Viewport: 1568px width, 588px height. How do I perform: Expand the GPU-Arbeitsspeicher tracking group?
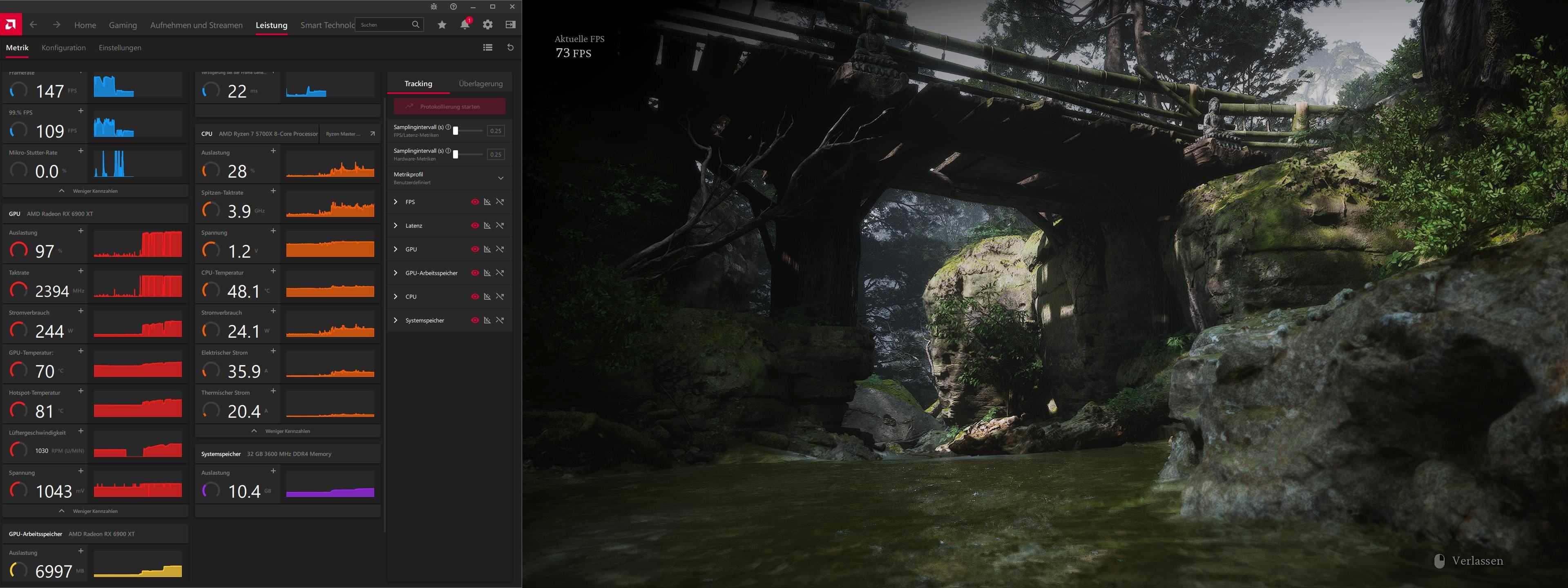(395, 273)
